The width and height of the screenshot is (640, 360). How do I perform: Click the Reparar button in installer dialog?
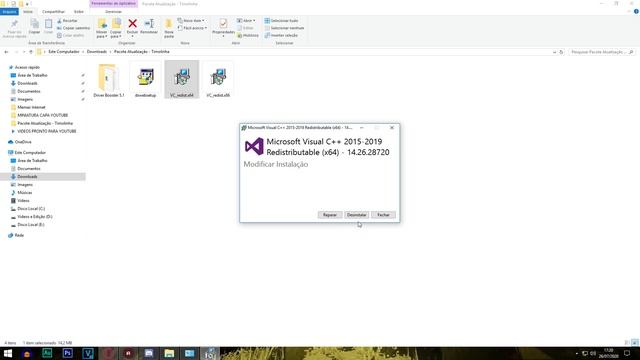pos(330,215)
